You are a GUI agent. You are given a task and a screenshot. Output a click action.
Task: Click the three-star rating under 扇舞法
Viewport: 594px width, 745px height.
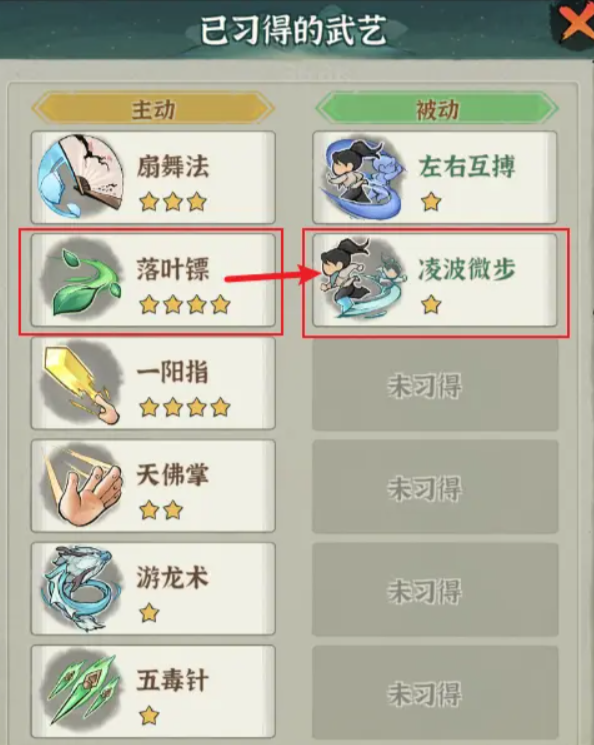(173, 202)
